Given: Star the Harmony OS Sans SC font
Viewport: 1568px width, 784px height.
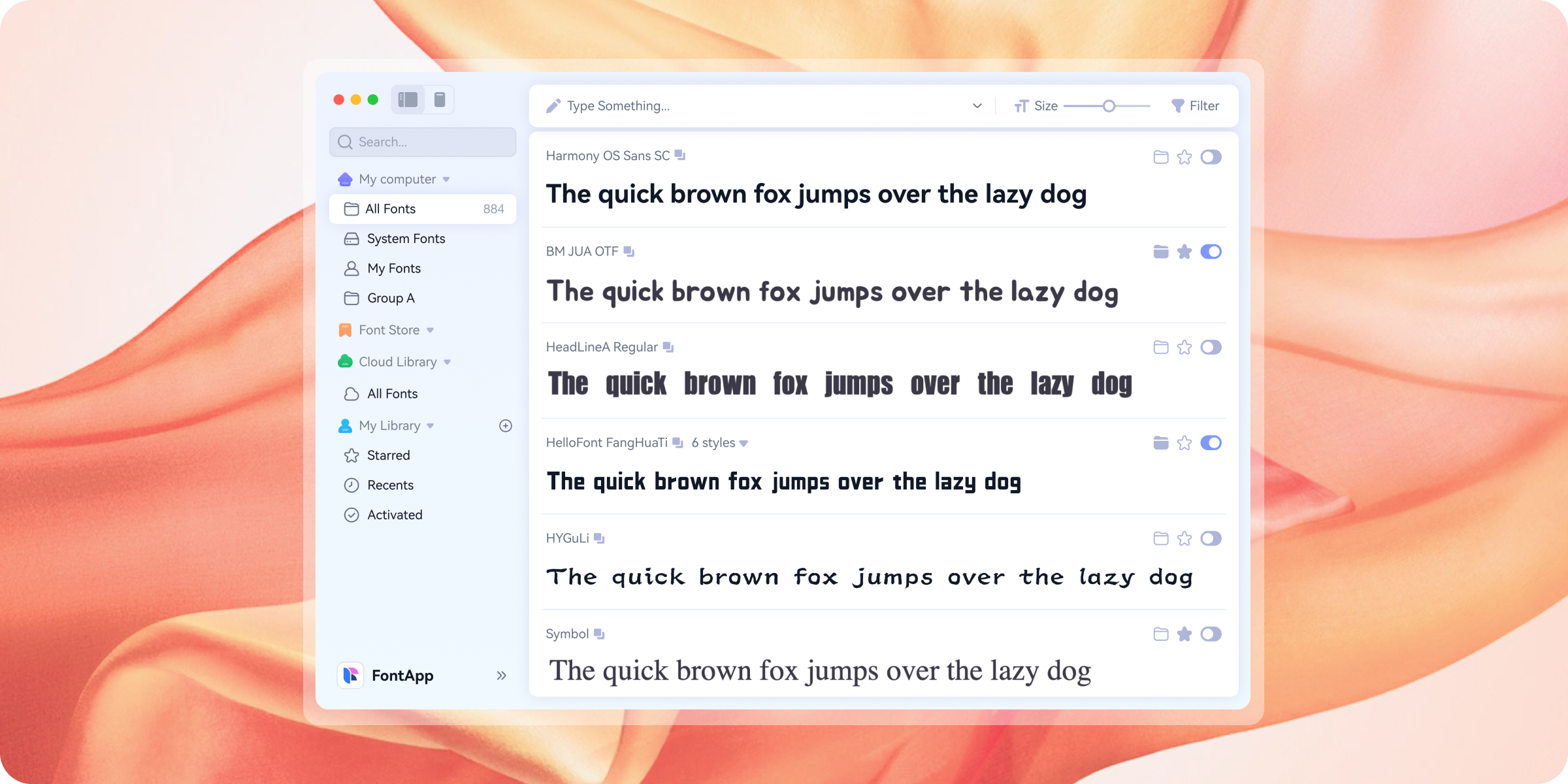Looking at the screenshot, I should 1184,157.
